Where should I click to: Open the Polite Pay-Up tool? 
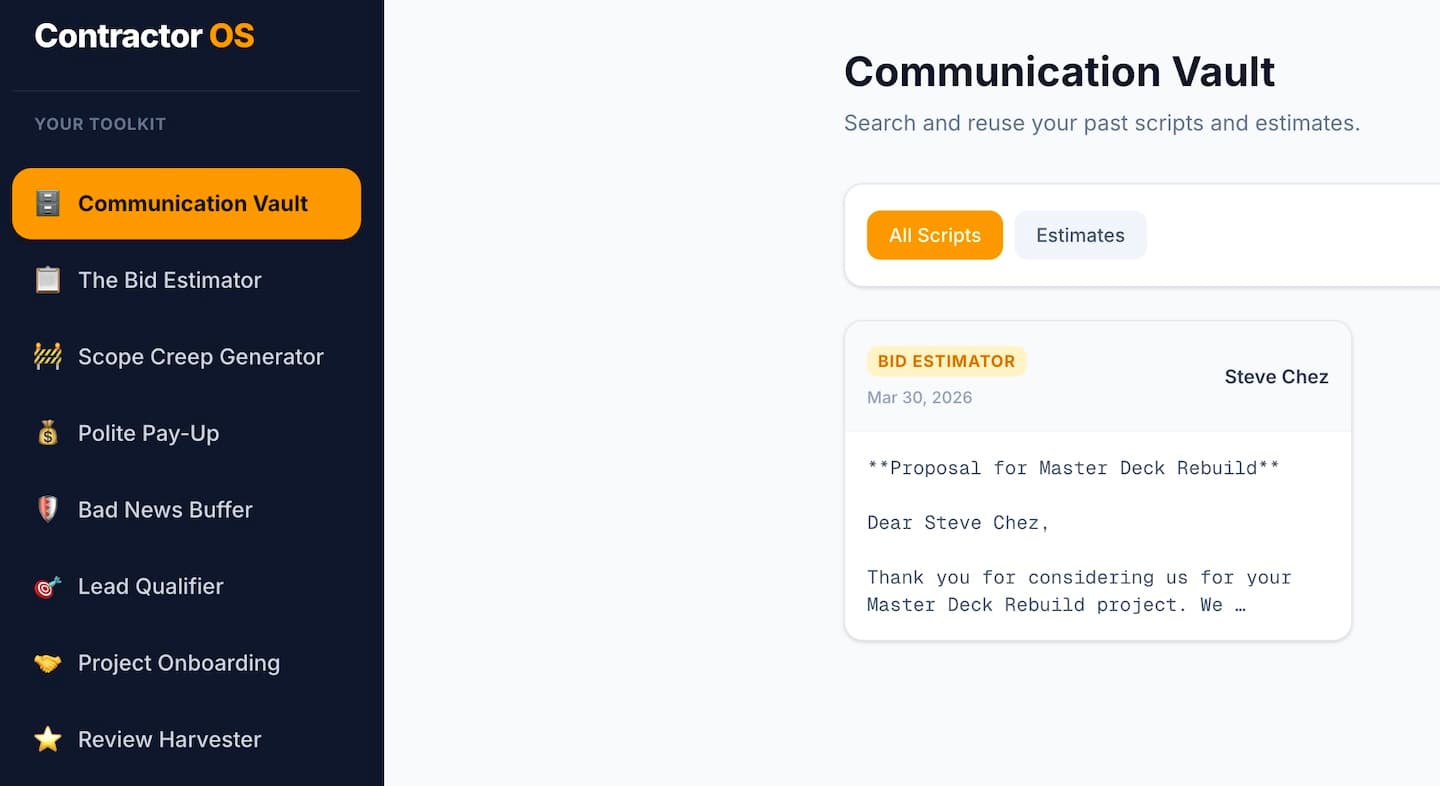pyautogui.click(x=149, y=433)
